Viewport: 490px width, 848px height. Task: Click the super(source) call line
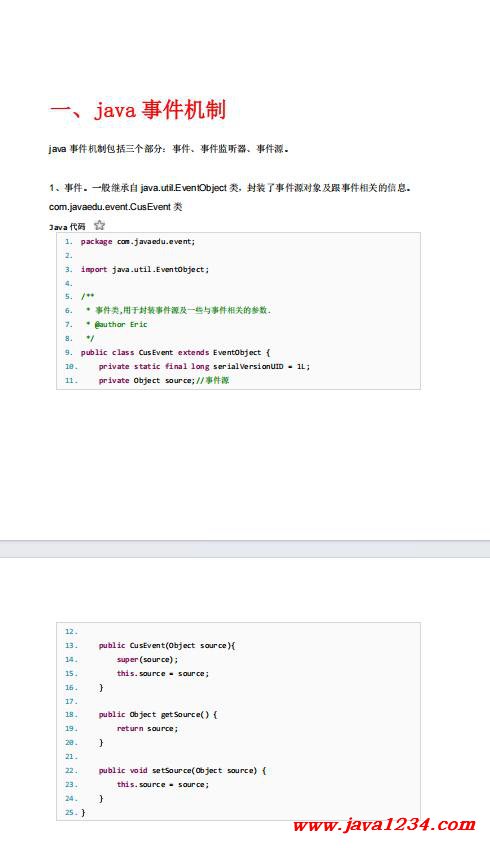coord(147,660)
